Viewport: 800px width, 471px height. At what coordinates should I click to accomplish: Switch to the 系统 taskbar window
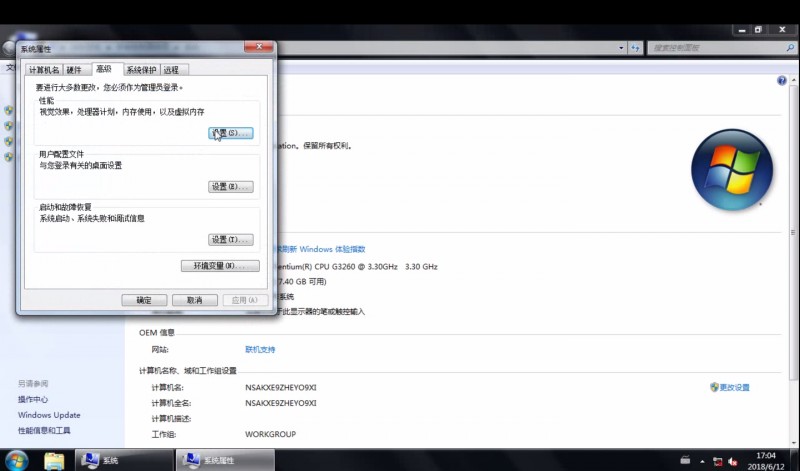124,460
